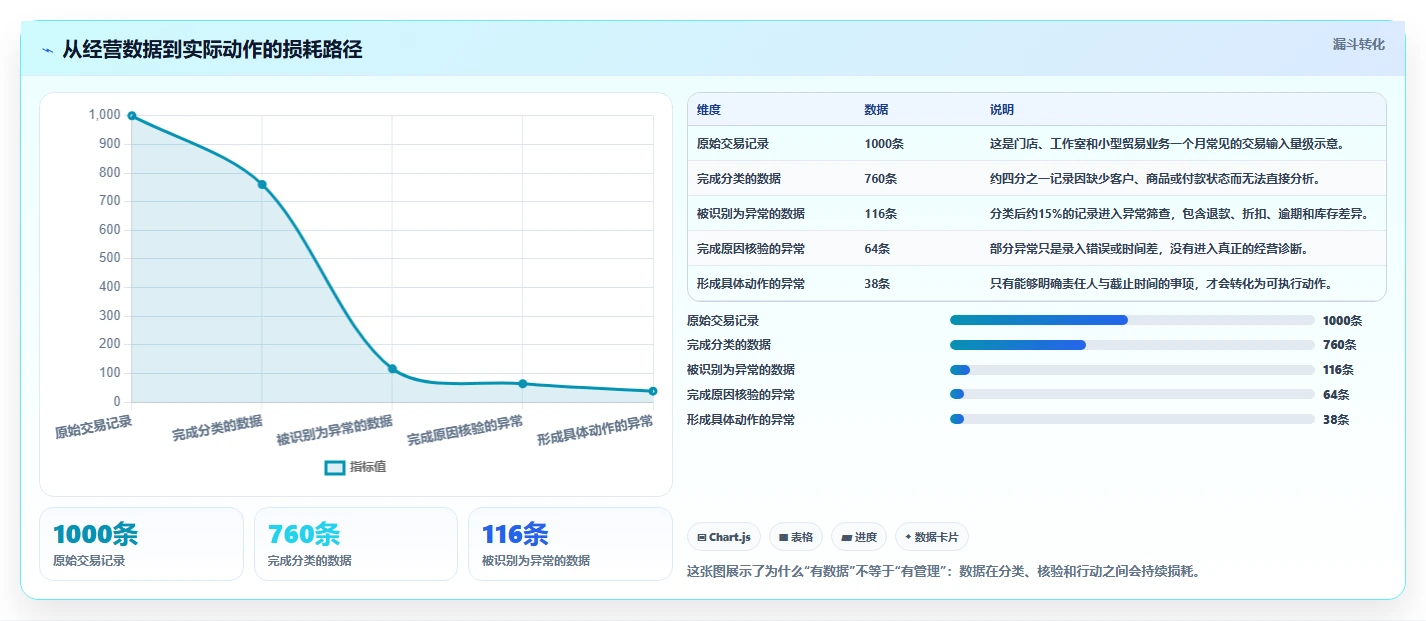The width and height of the screenshot is (1426, 621).
Task: Open the 760条 完成分类的数据 data card
Action: pos(356,544)
